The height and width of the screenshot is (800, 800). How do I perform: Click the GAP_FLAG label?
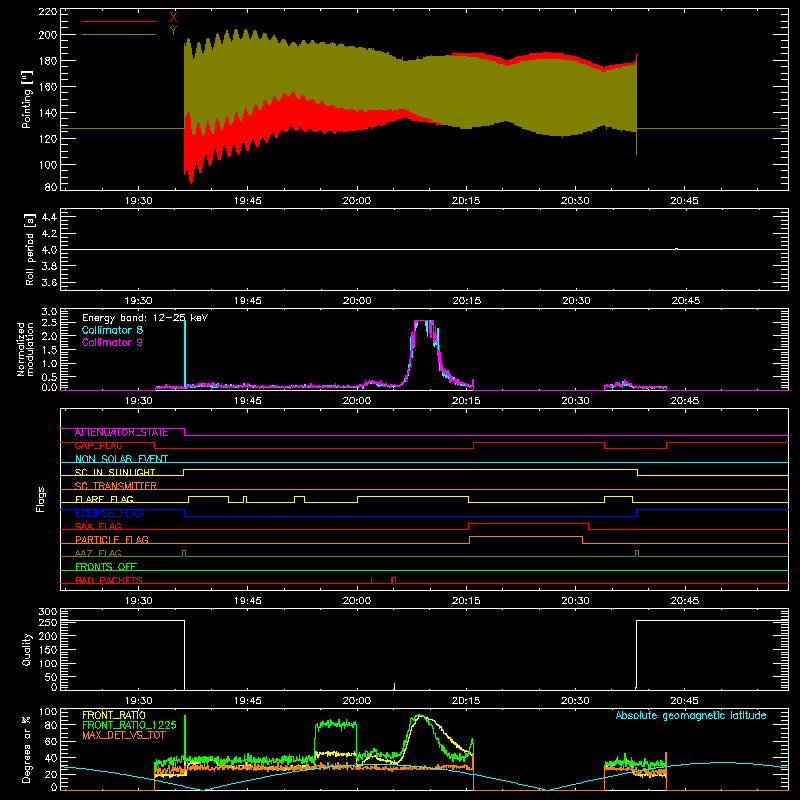pyautogui.click(x=98, y=446)
